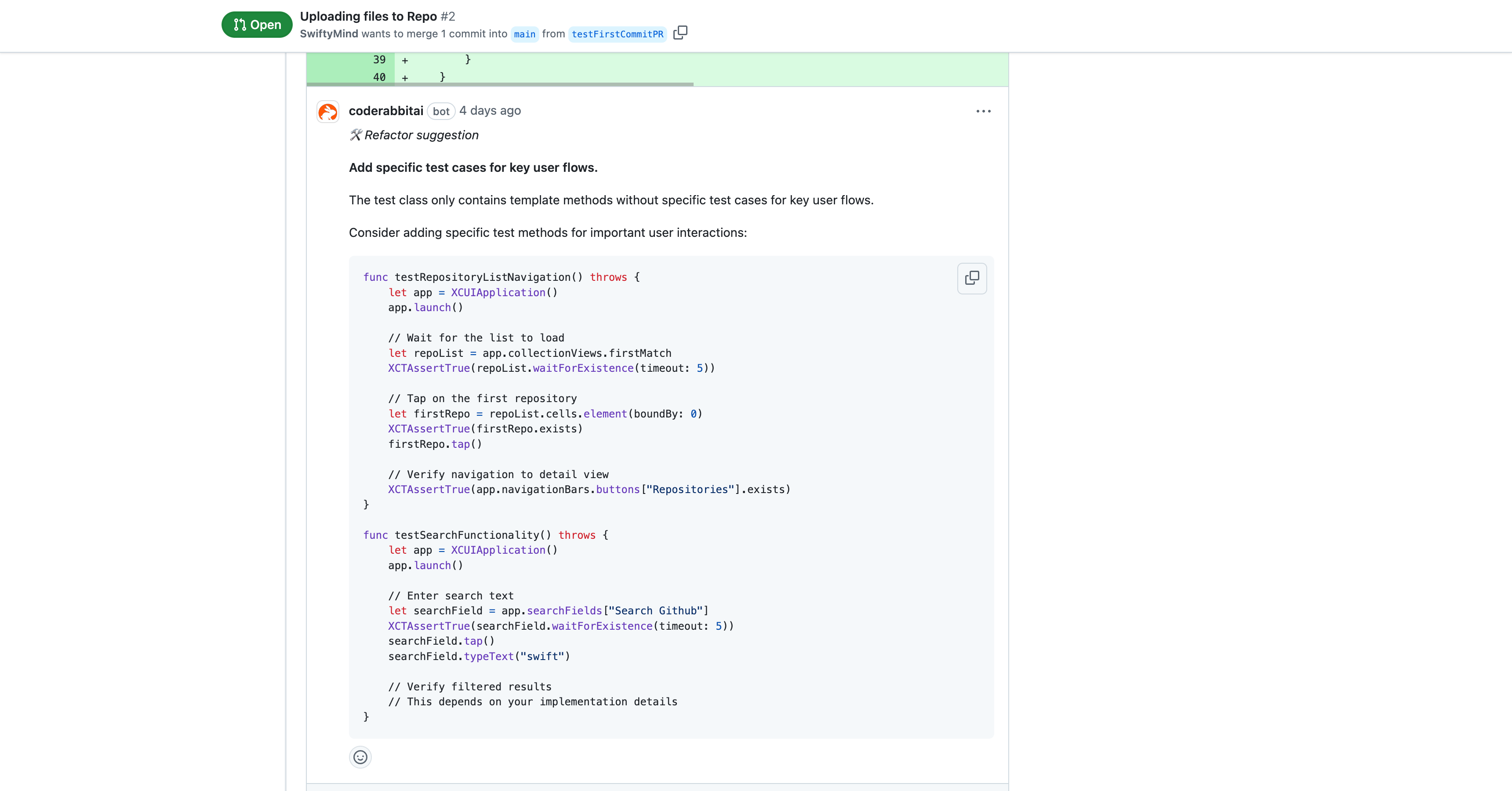Click the hammer-and-wrench Refactor suggestion icon
The height and width of the screenshot is (791, 1512).
(356, 135)
